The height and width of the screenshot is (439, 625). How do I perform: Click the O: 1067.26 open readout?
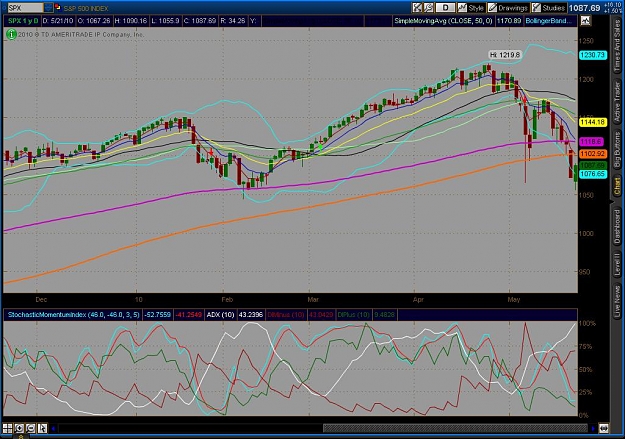(94, 21)
